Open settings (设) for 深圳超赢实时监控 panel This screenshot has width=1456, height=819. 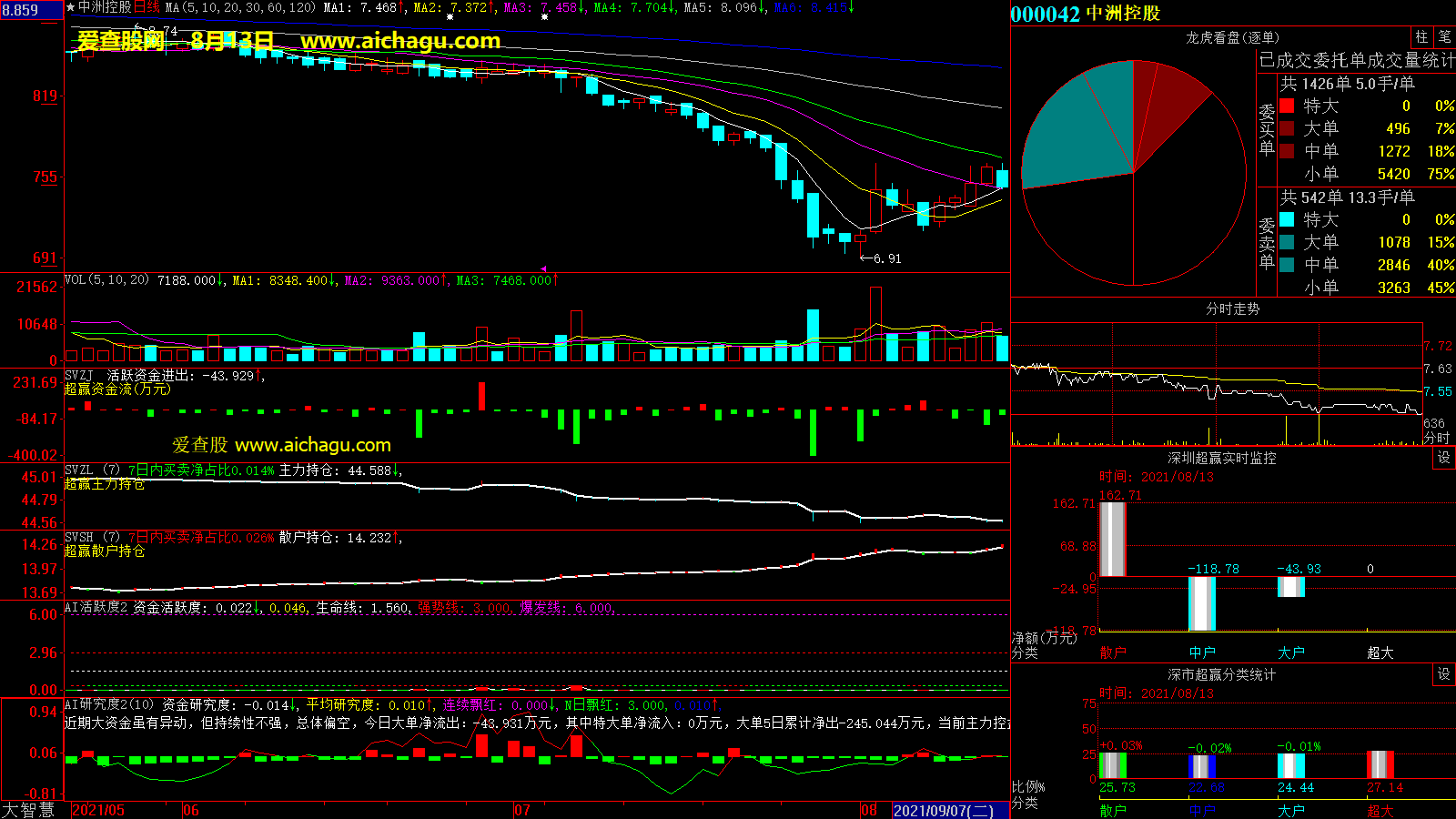1444,458
